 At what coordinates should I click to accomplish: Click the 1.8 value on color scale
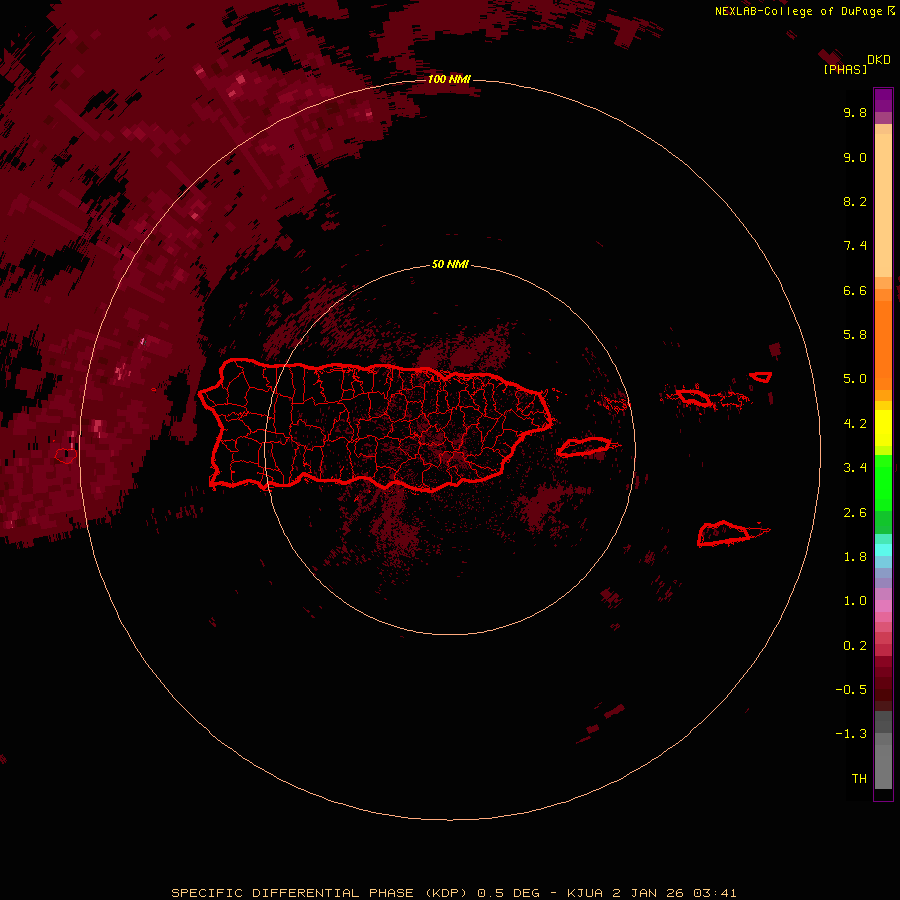point(855,557)
